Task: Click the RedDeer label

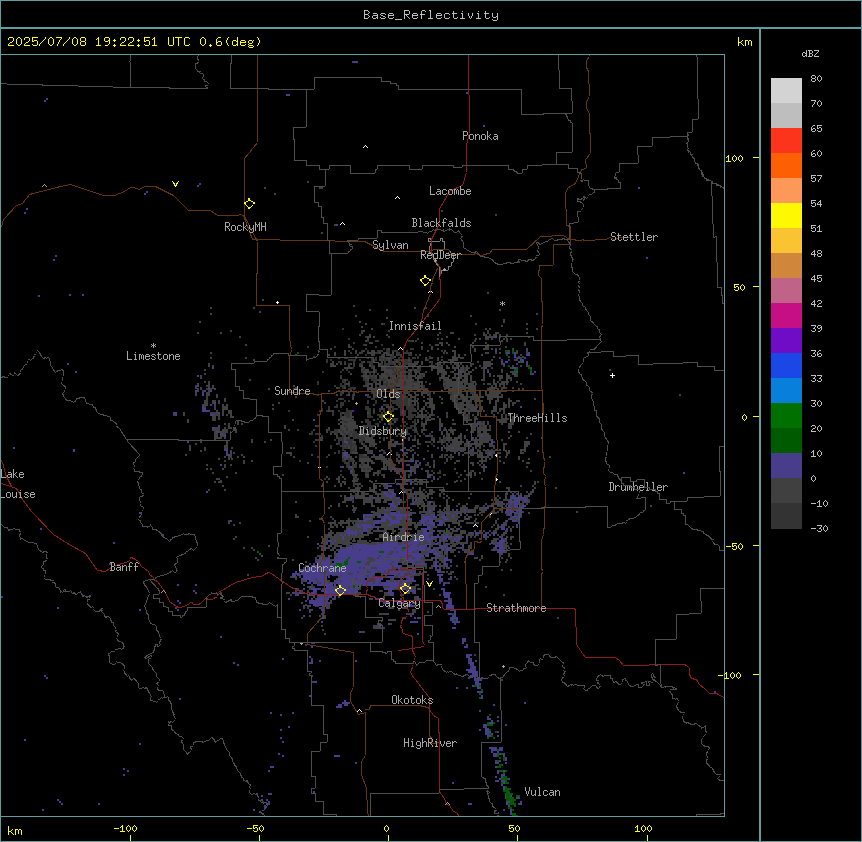Action: coord(440,255)
